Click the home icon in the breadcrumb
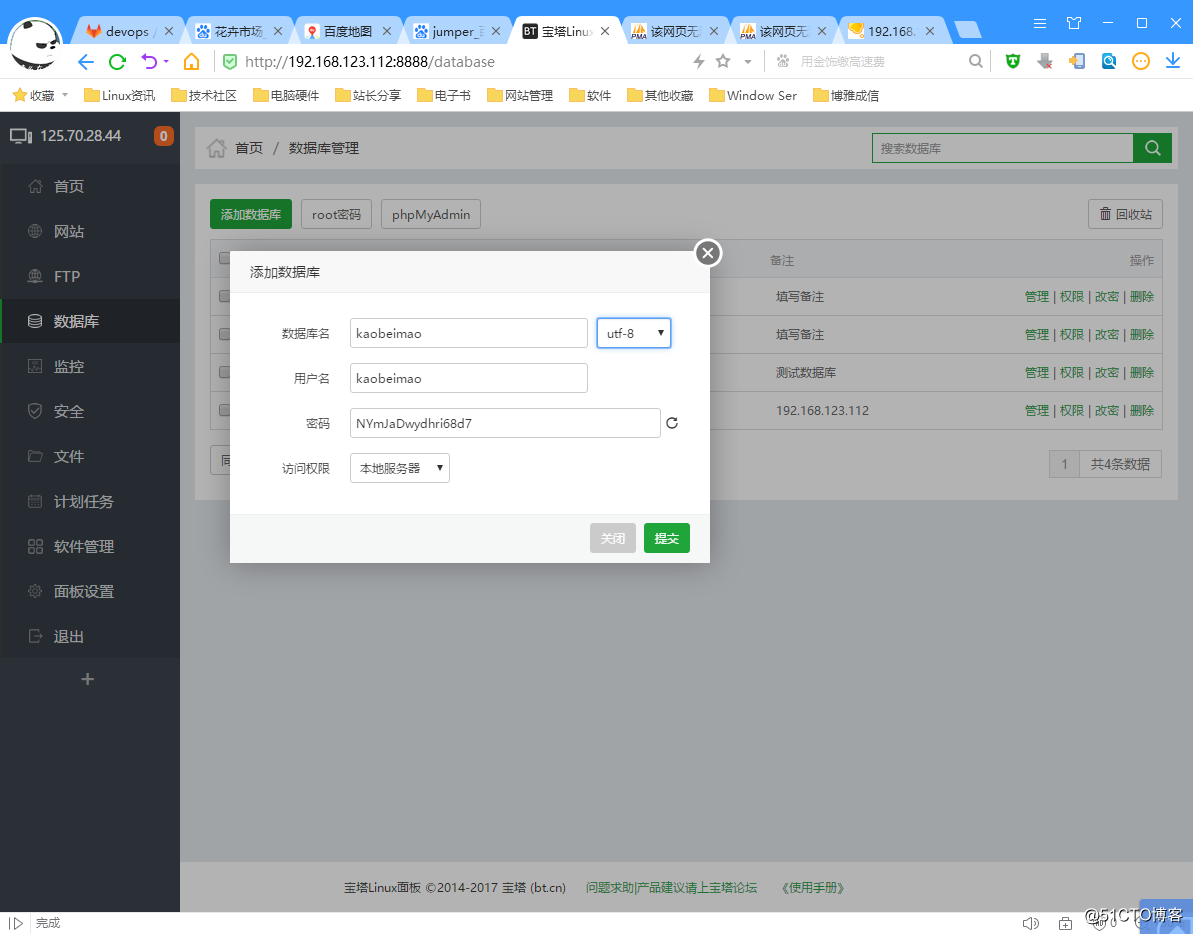This screenshot has width=1193, height=934. click(x=217, y=148)
